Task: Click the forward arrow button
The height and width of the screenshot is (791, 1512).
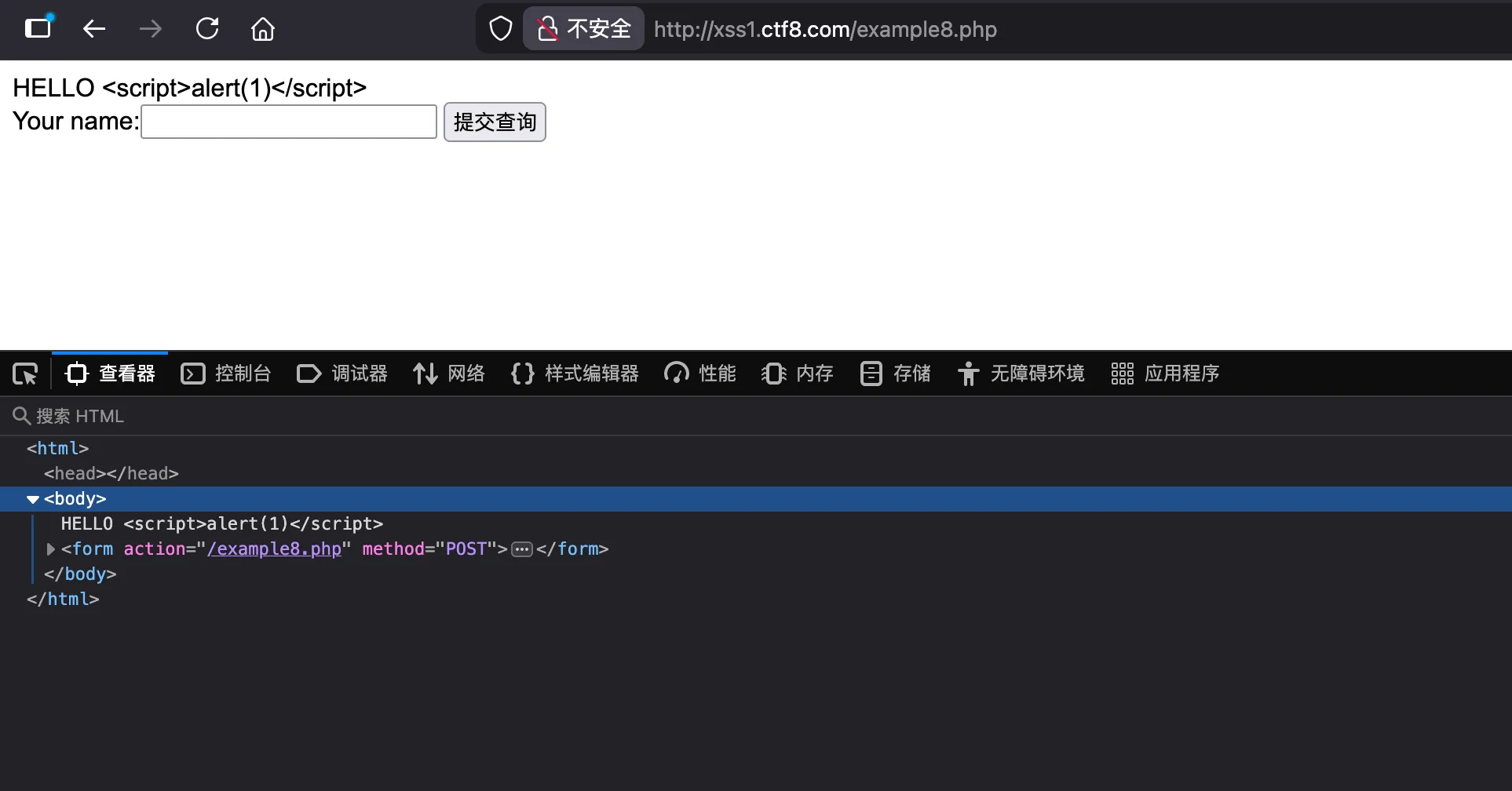Action: tap(151, 29)
